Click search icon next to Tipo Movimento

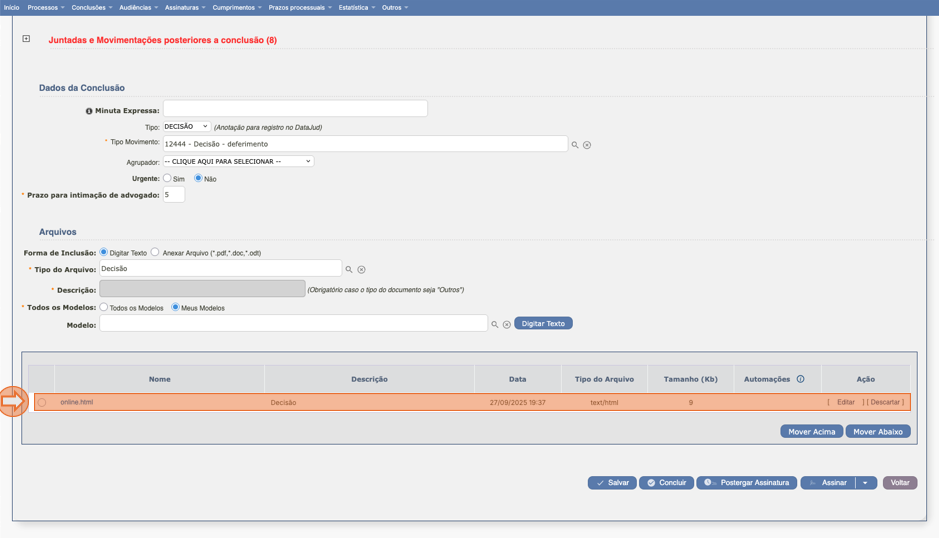(x=575, y=145)
